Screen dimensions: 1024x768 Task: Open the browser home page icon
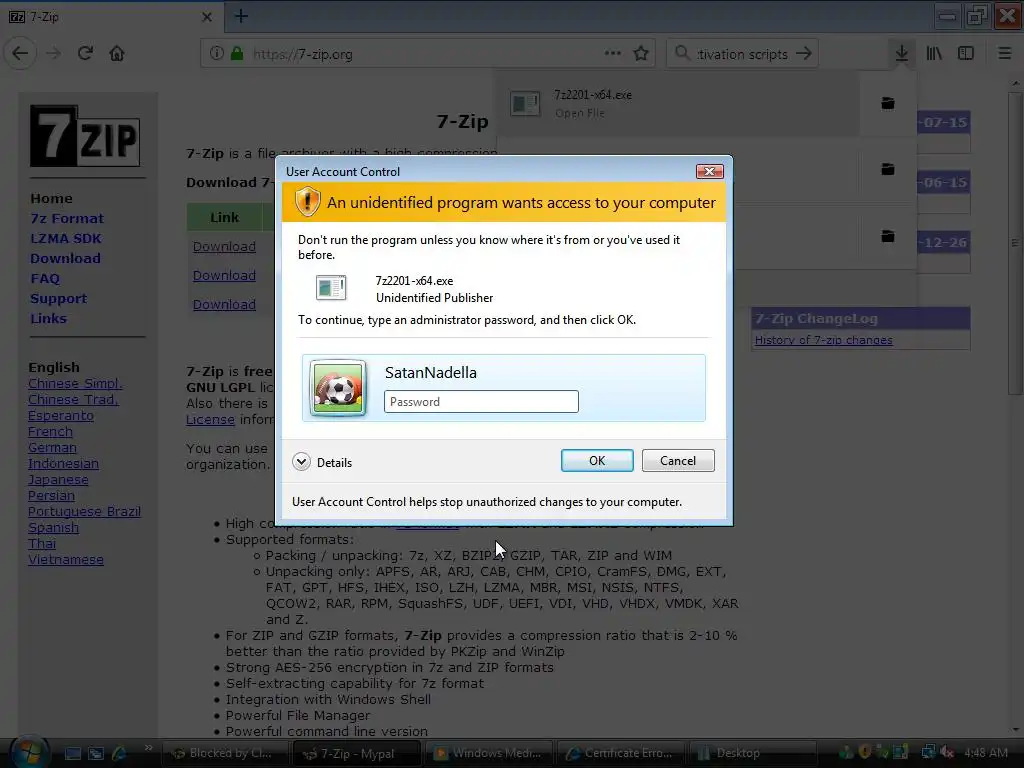117,54
